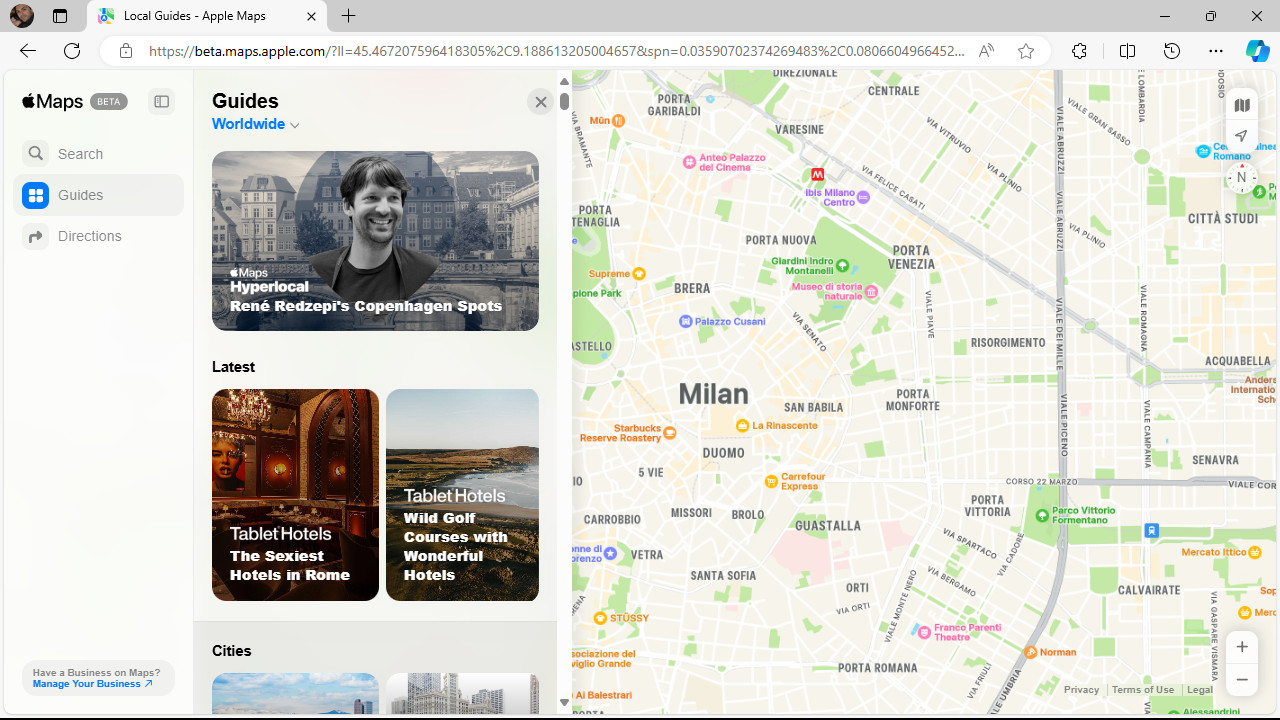Collapse the sidebar with the panel icon
The image size is (1280, 720).
161,101
